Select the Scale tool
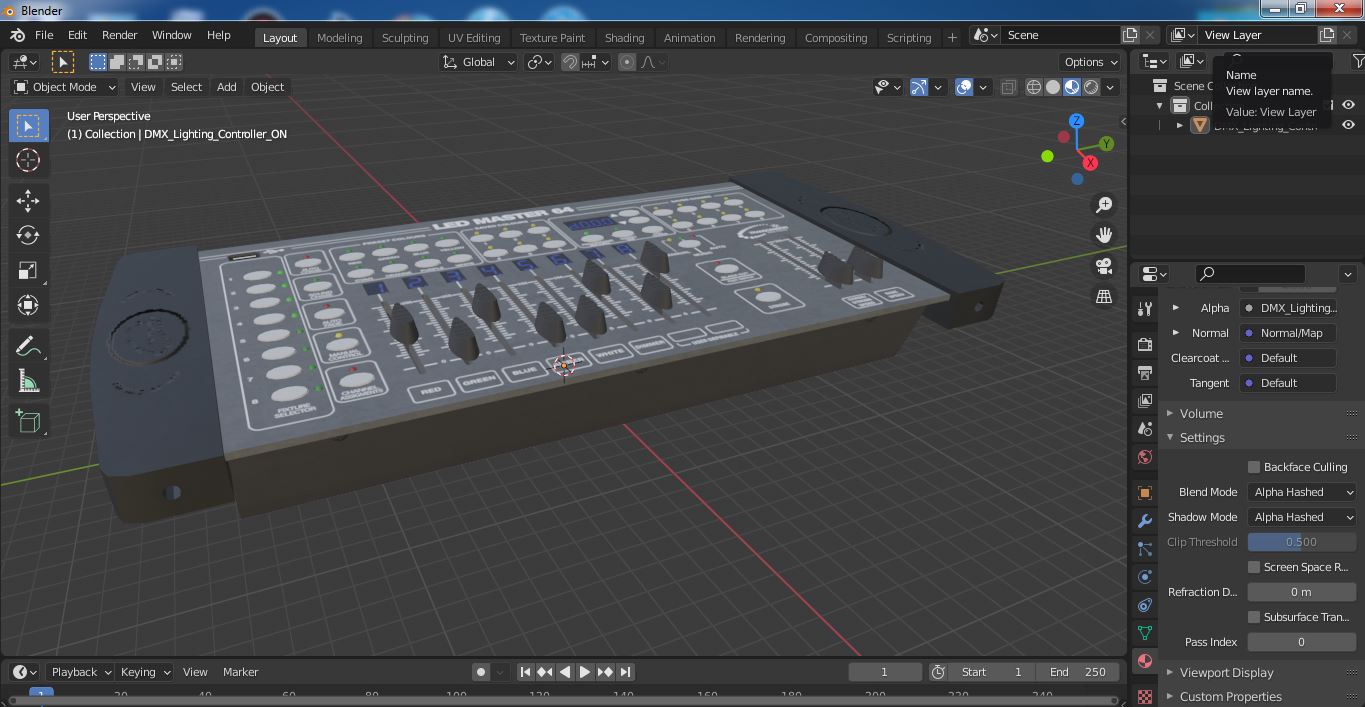Image resolution: width=1365 pixels, height=707 pixels. (x=28, y=270)
